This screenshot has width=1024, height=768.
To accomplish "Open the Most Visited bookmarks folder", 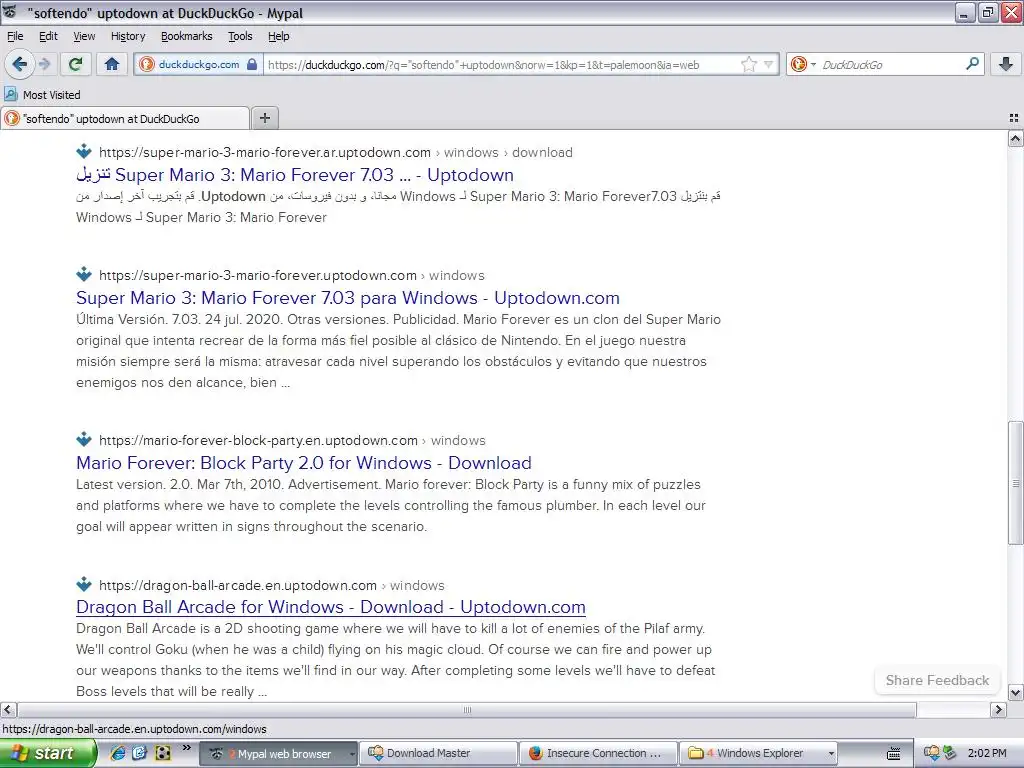I will tap(43, 95).
